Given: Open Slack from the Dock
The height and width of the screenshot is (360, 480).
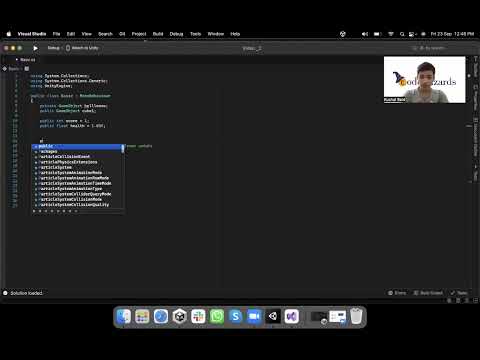Looking at the screenshot, I should tap(198, 316).
